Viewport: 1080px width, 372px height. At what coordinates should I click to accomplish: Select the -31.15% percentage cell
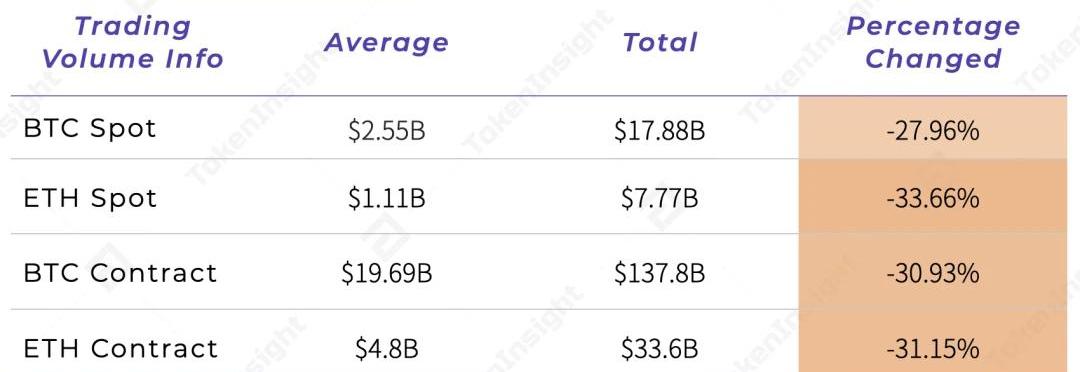[x=933, y=341]
